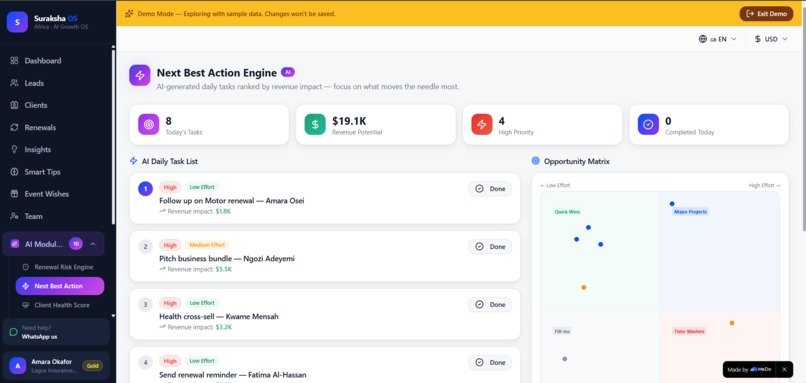The image size is (806, 383).
Task: Open the Team page
Action: point(33,216)
